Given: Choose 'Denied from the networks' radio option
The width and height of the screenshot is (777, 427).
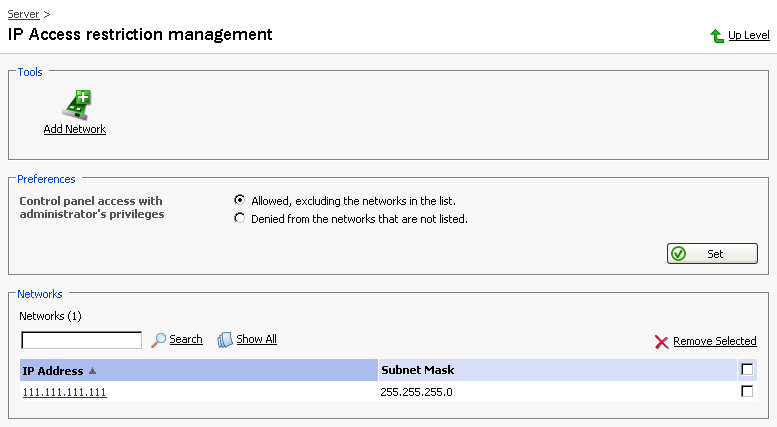Looking at the screenshot, I should coord(239,218).
